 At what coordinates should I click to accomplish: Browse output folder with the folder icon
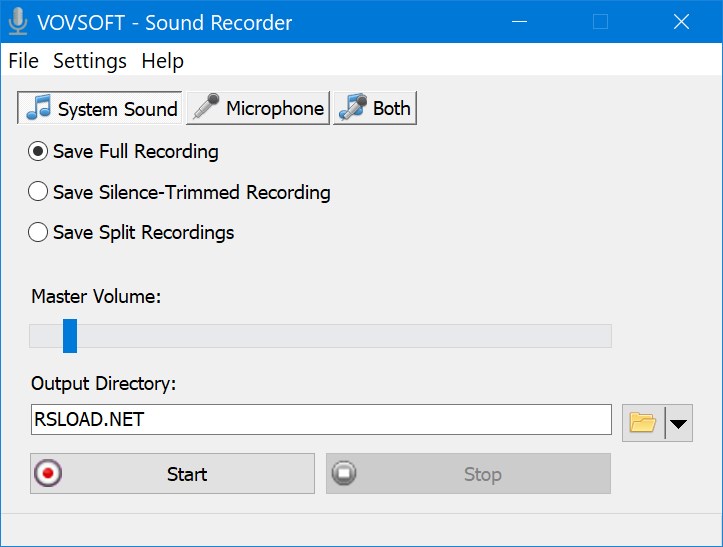tap(642, 423)
